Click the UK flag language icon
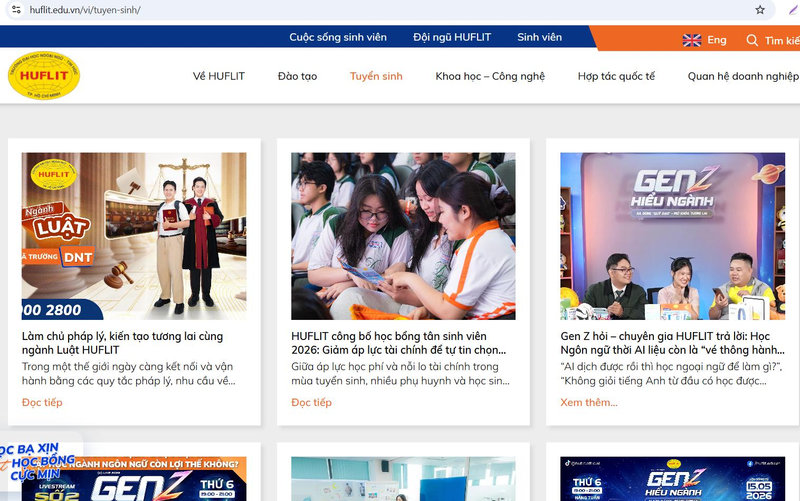This screenshot has height=501, width=800. (x=692, y=40)
